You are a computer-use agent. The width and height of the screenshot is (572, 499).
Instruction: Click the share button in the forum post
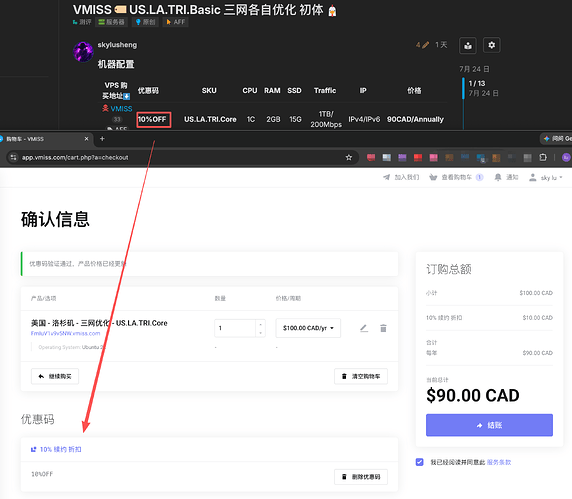pyautogui.click(x=468, y=46)
